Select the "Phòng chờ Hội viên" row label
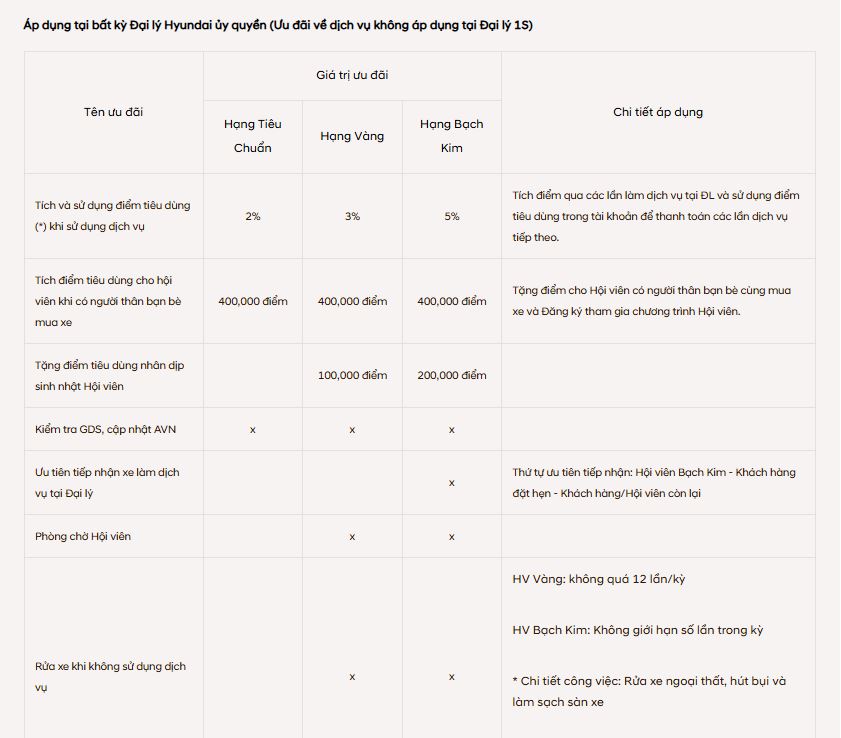This screenshot has height=738, width=841. pyautogui.click(x=83, y=536)
